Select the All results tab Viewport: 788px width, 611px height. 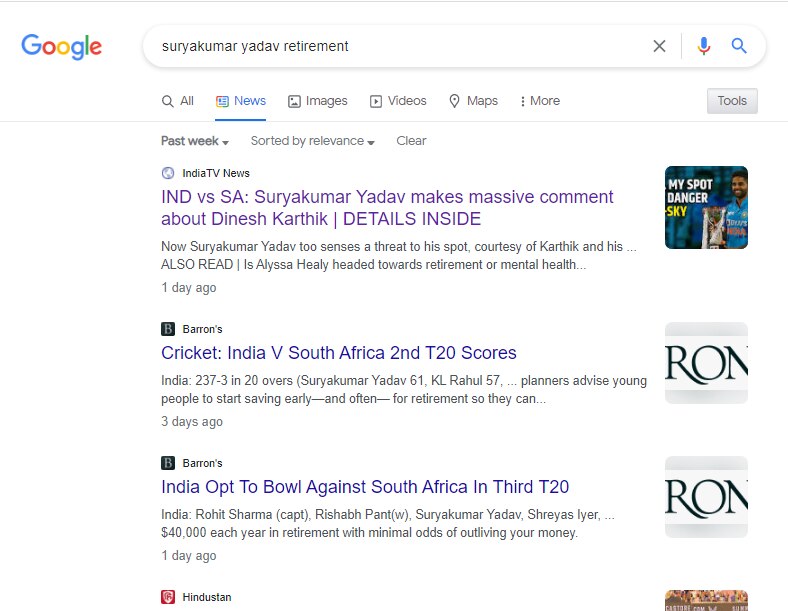178,101
